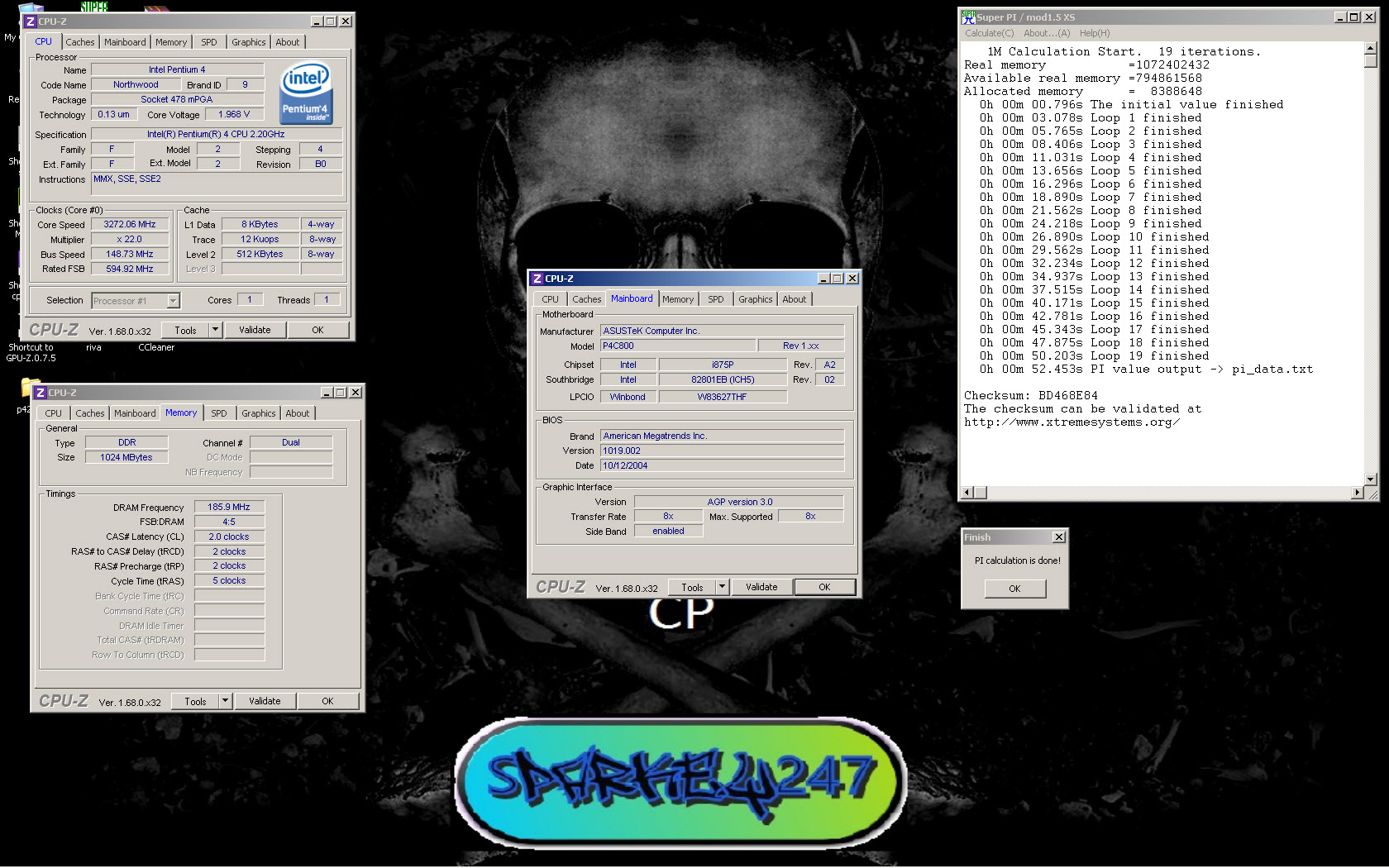Click the memory Size value 1024 MBytes
The image size is (1389, 868).
pyautogui.click(x=126, y=457)
